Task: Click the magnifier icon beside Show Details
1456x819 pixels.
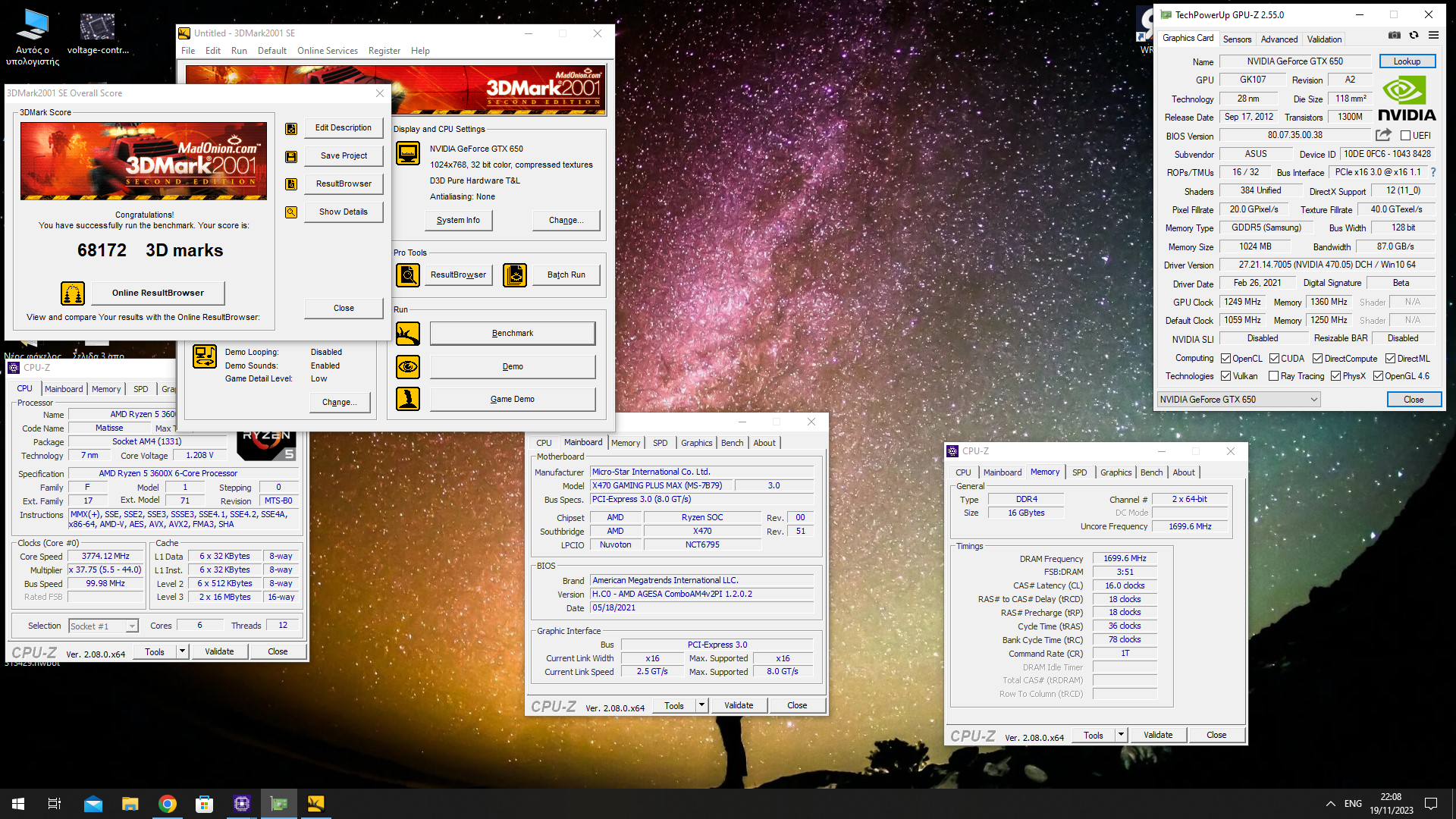Action: [x=291, y=212]
